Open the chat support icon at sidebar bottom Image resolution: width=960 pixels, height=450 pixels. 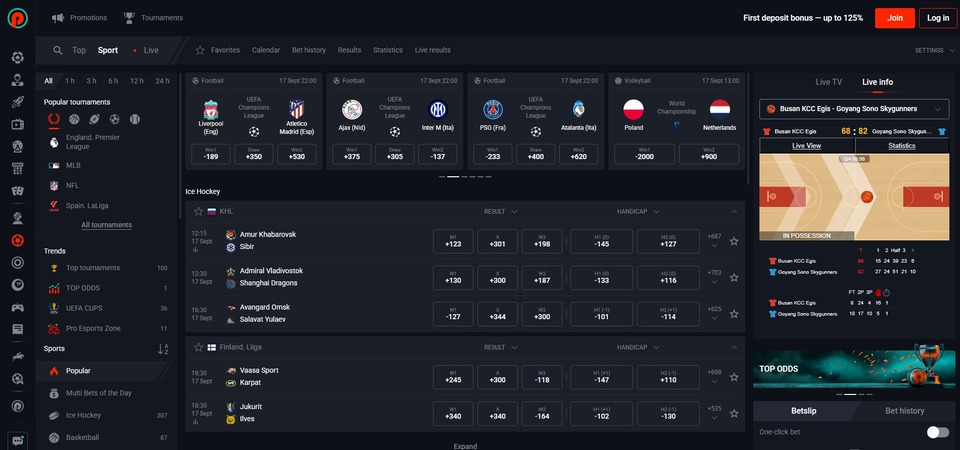[17, 440]
